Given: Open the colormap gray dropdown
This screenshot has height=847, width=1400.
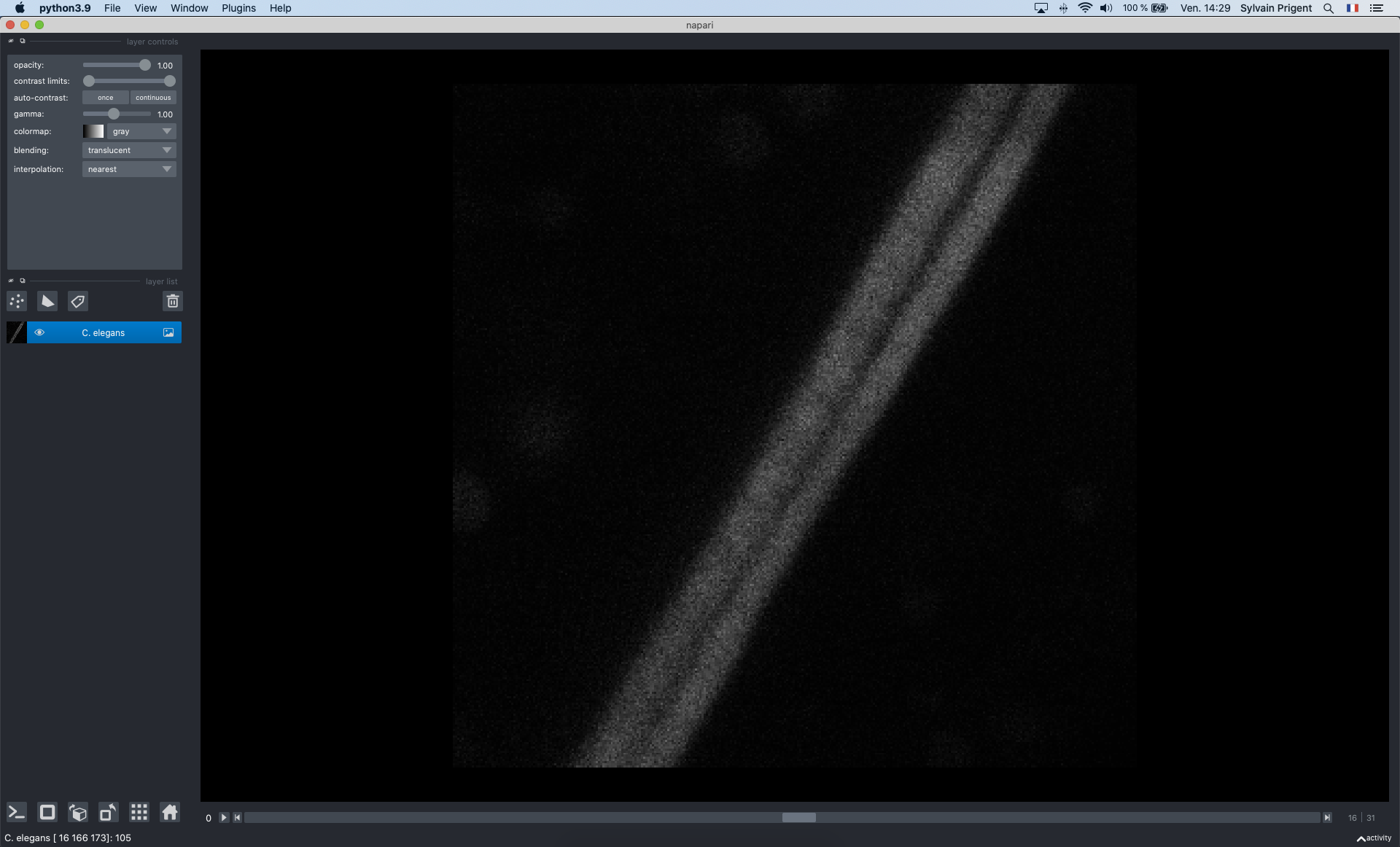Looking at the screenshot, I should (141, 131).
